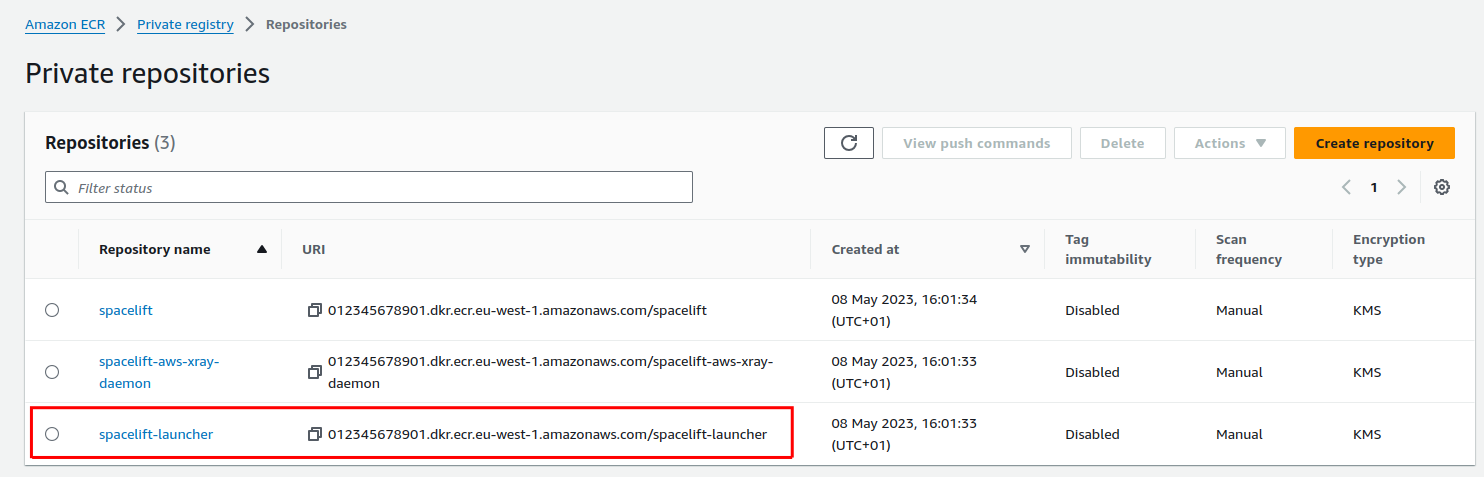Expand the Actions dropdown menu
The height and width of the screenshot is (477, 1484).
click(x=1229, y=143)
